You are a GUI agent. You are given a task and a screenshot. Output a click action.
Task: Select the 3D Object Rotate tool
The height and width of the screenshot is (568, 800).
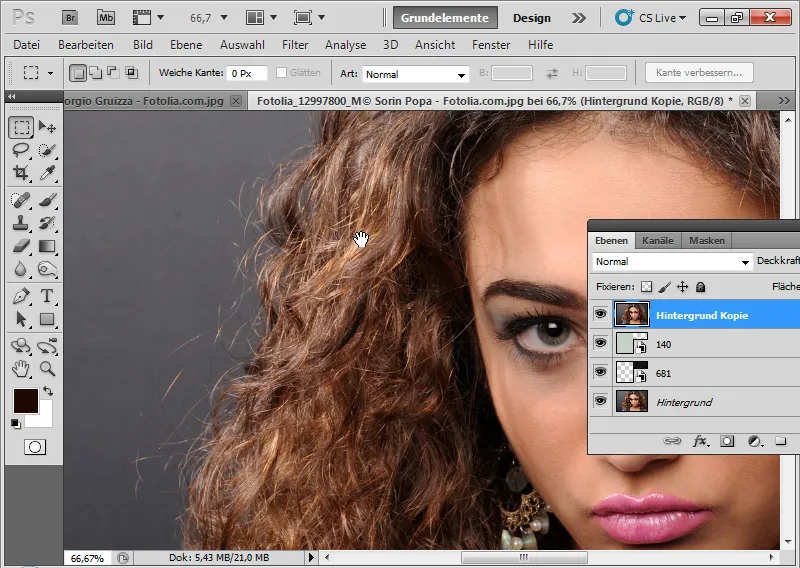point(21,346)
